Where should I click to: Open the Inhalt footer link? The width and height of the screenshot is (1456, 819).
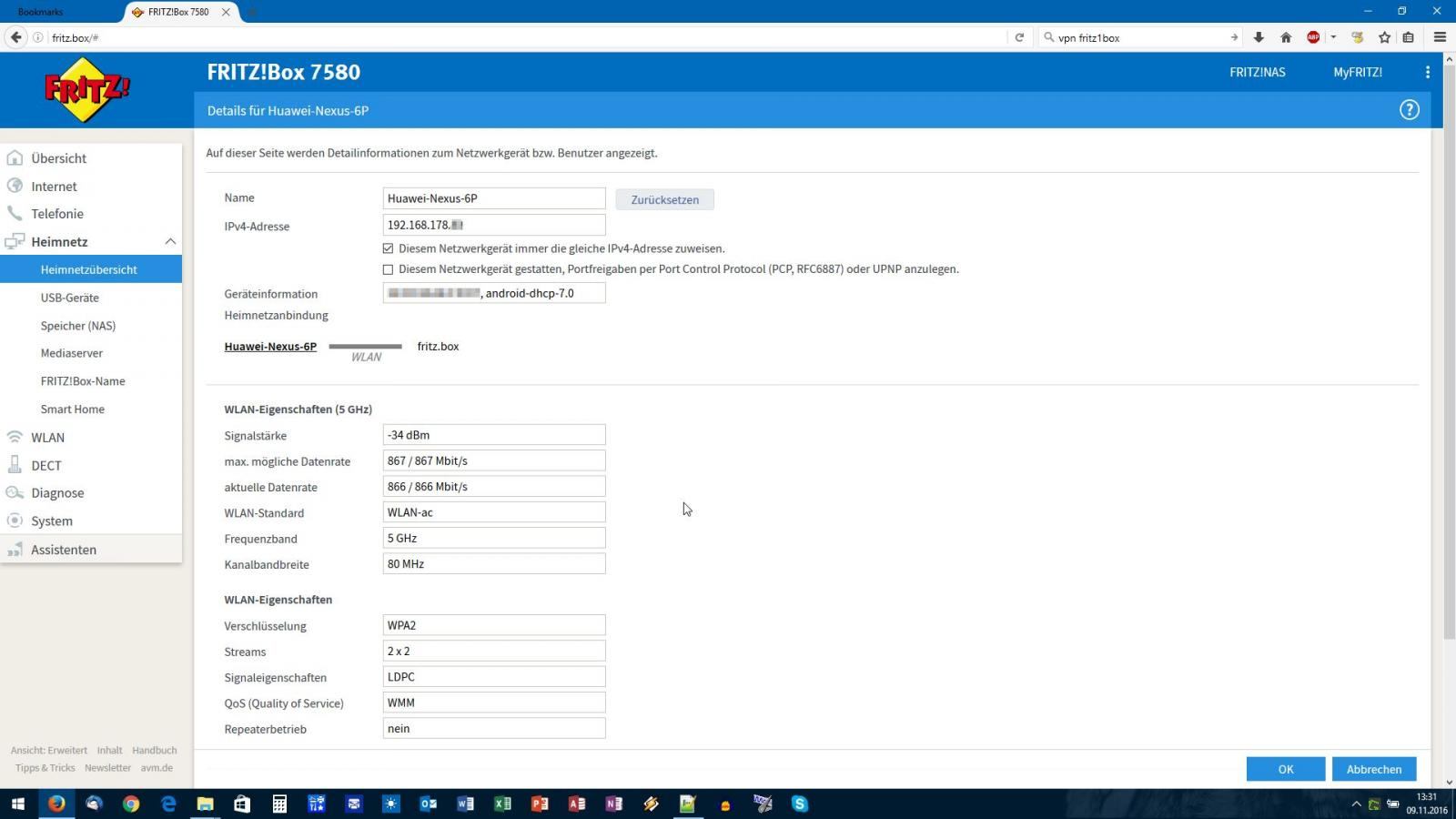click(110, 751)
